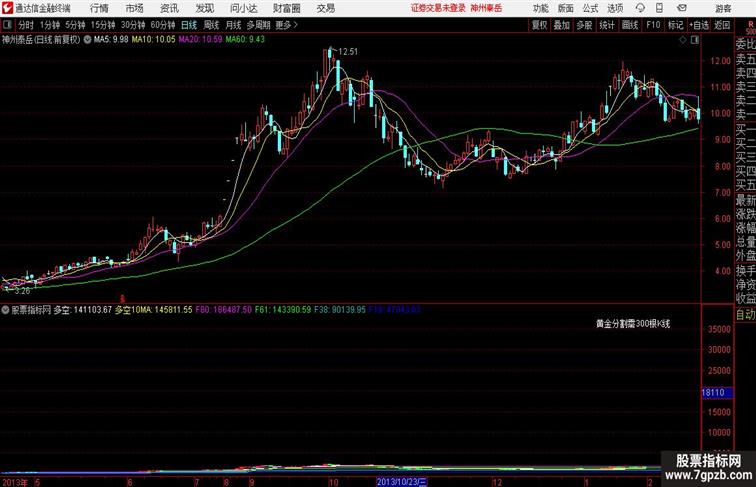Screen dimensions: 756x487
Task: Select the 周线 weekly period
Action: click(211, 25)
